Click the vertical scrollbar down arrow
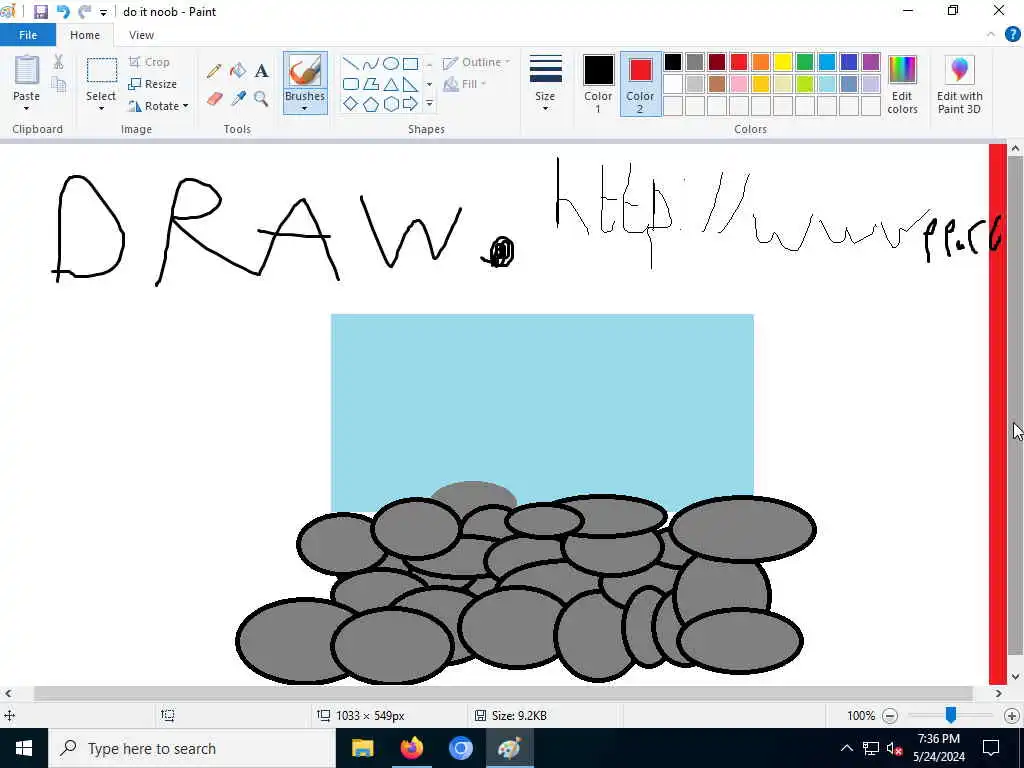The height and width of the screenshot is (768, 1024). (1015, 677)
